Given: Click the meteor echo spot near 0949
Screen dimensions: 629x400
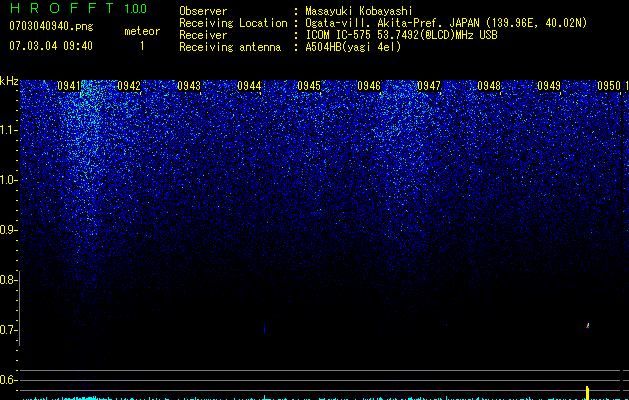Looking at the screenshot, I should (x=588, y=325).
